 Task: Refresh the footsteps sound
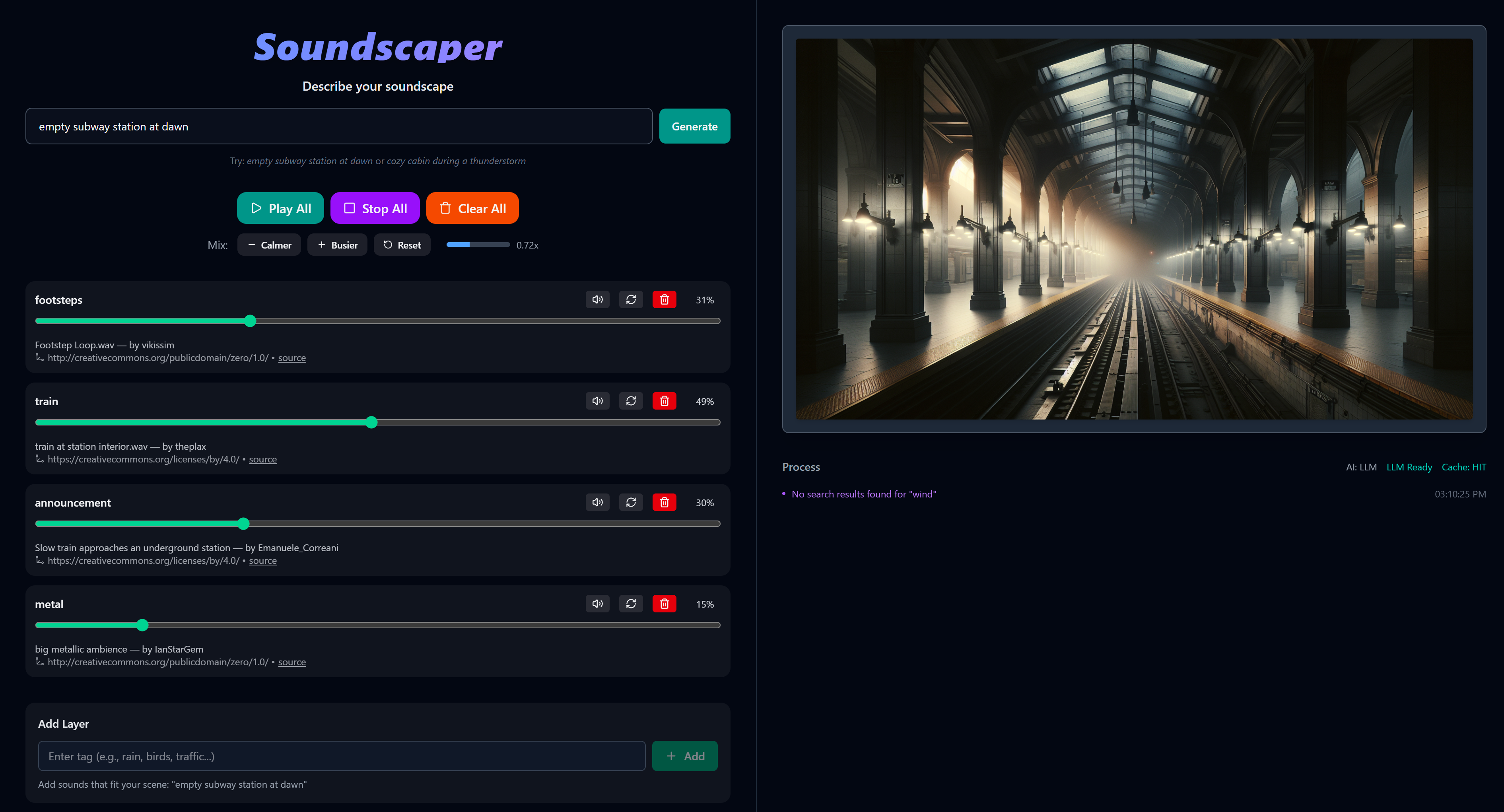(x=631, y=299)
